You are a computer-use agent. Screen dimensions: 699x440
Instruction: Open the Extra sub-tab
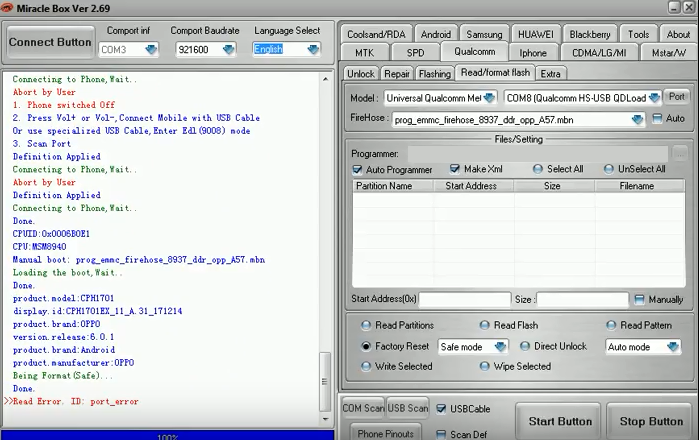pyautogui.click(x=551, y=74)
